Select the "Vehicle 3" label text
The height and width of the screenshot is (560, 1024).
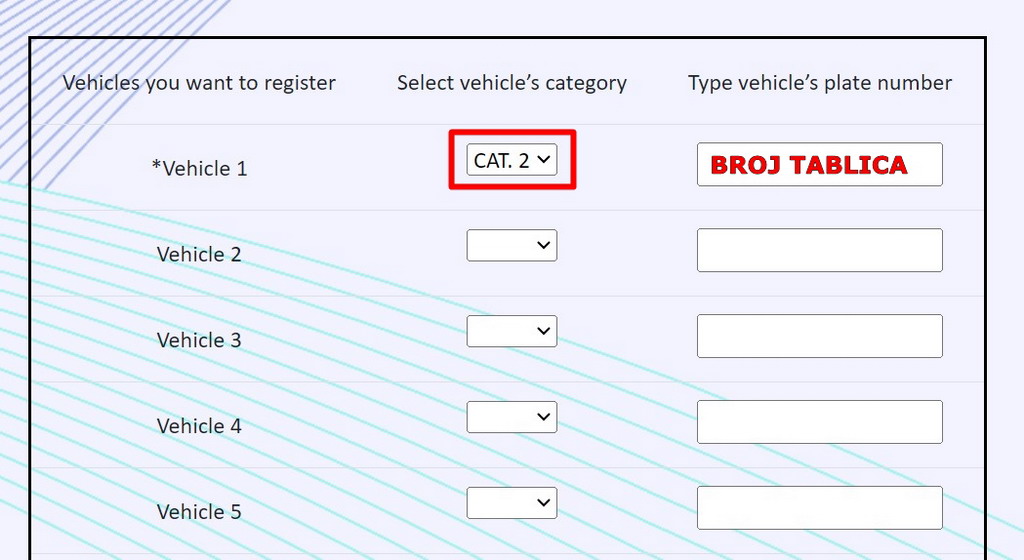(x=199, y=340)
